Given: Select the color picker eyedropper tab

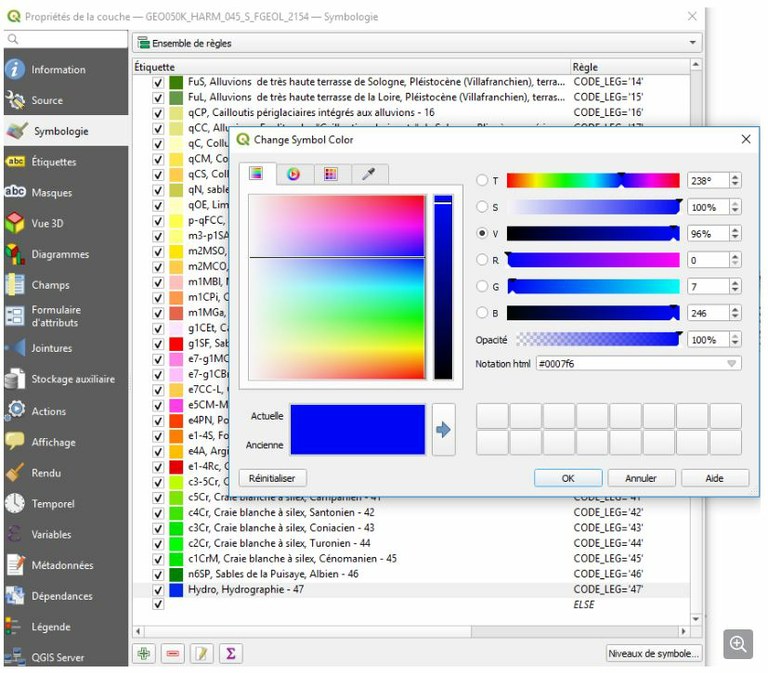Looking at the screenshot, I should [368, 174].
